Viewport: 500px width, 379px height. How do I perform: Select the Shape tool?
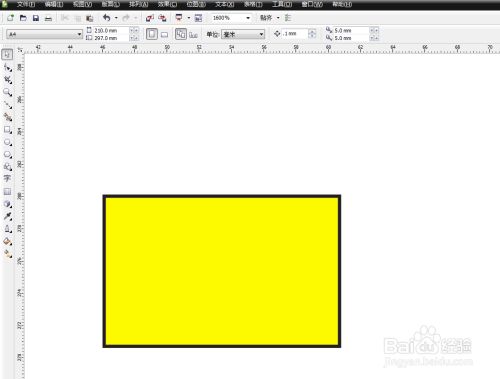coord(8,68)
